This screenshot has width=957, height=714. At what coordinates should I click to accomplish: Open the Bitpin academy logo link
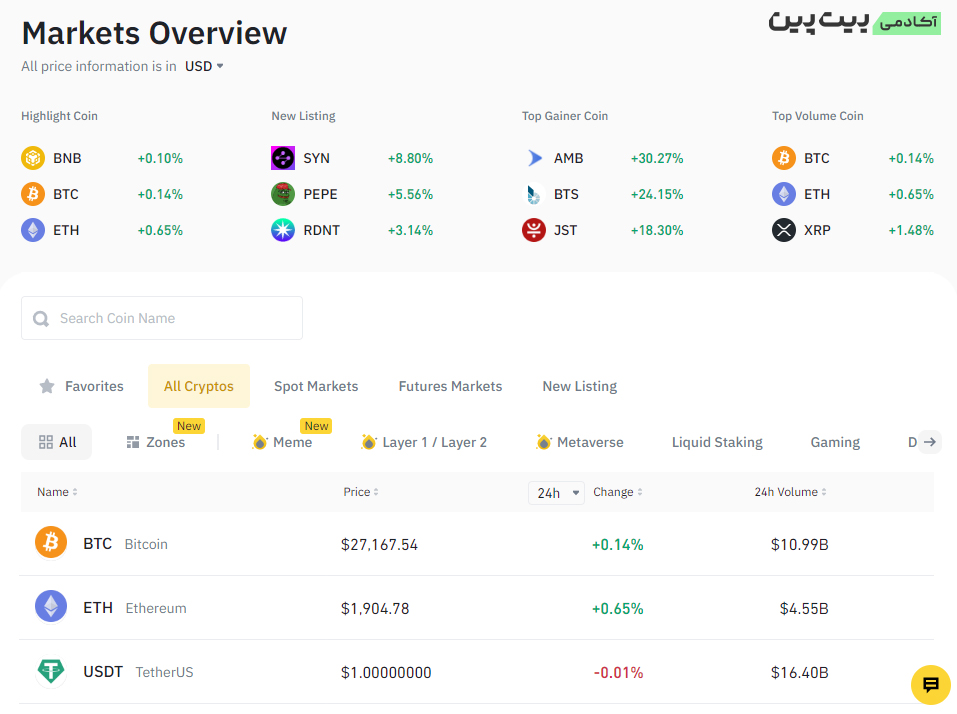click(x=854, y=22)
